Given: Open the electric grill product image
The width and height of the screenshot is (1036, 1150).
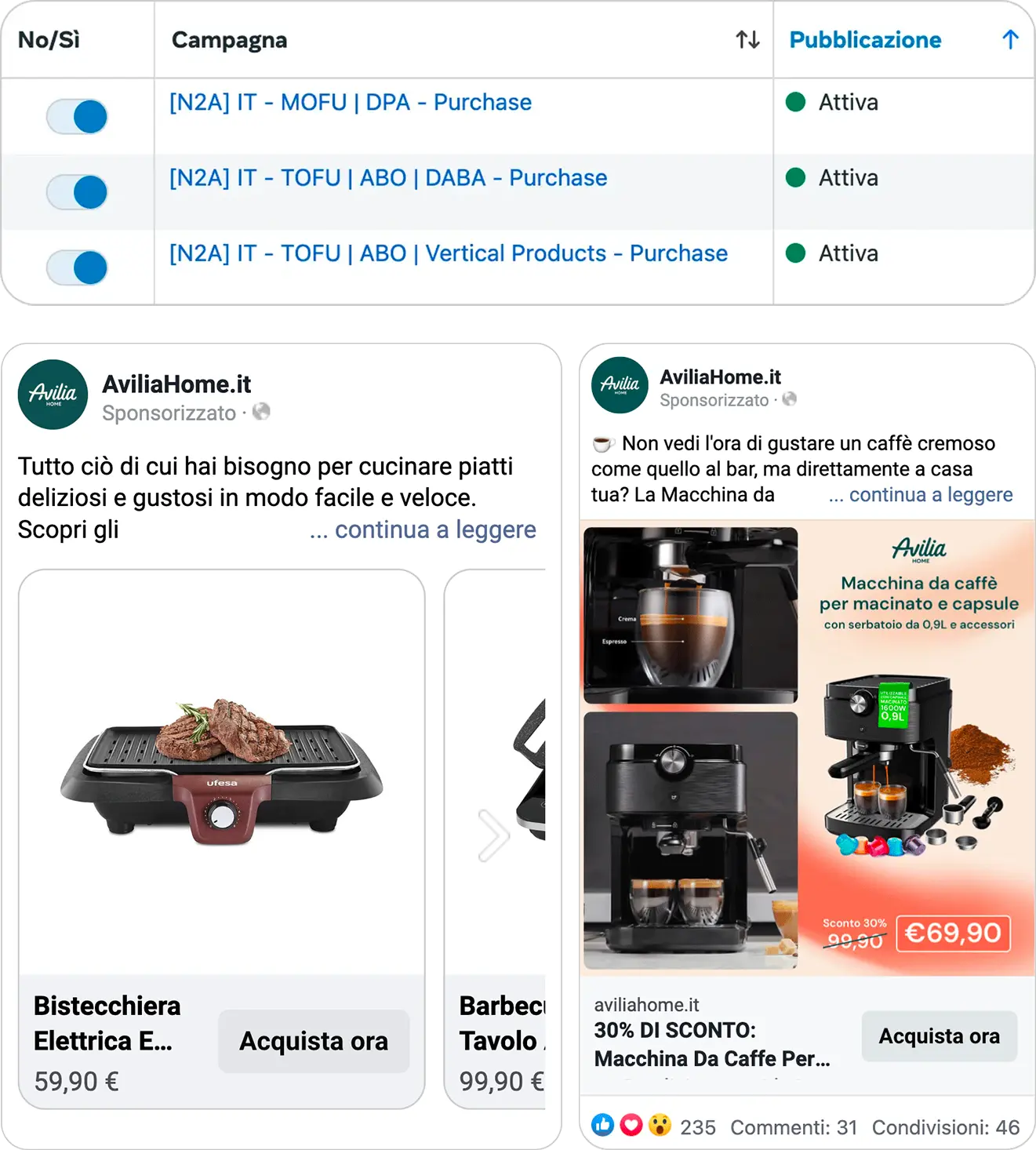Looking at the screenshot, I should pyautogui.click(x=222, y=773).
